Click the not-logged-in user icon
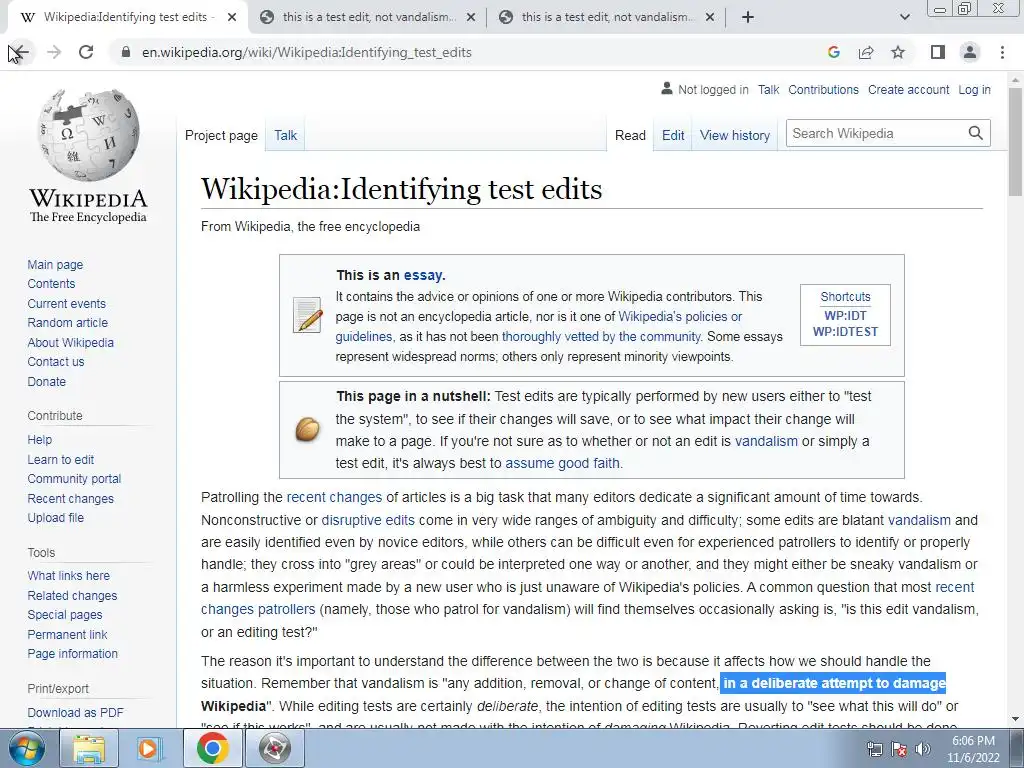This screenshot has height=768, width=1024. (666, 88)
